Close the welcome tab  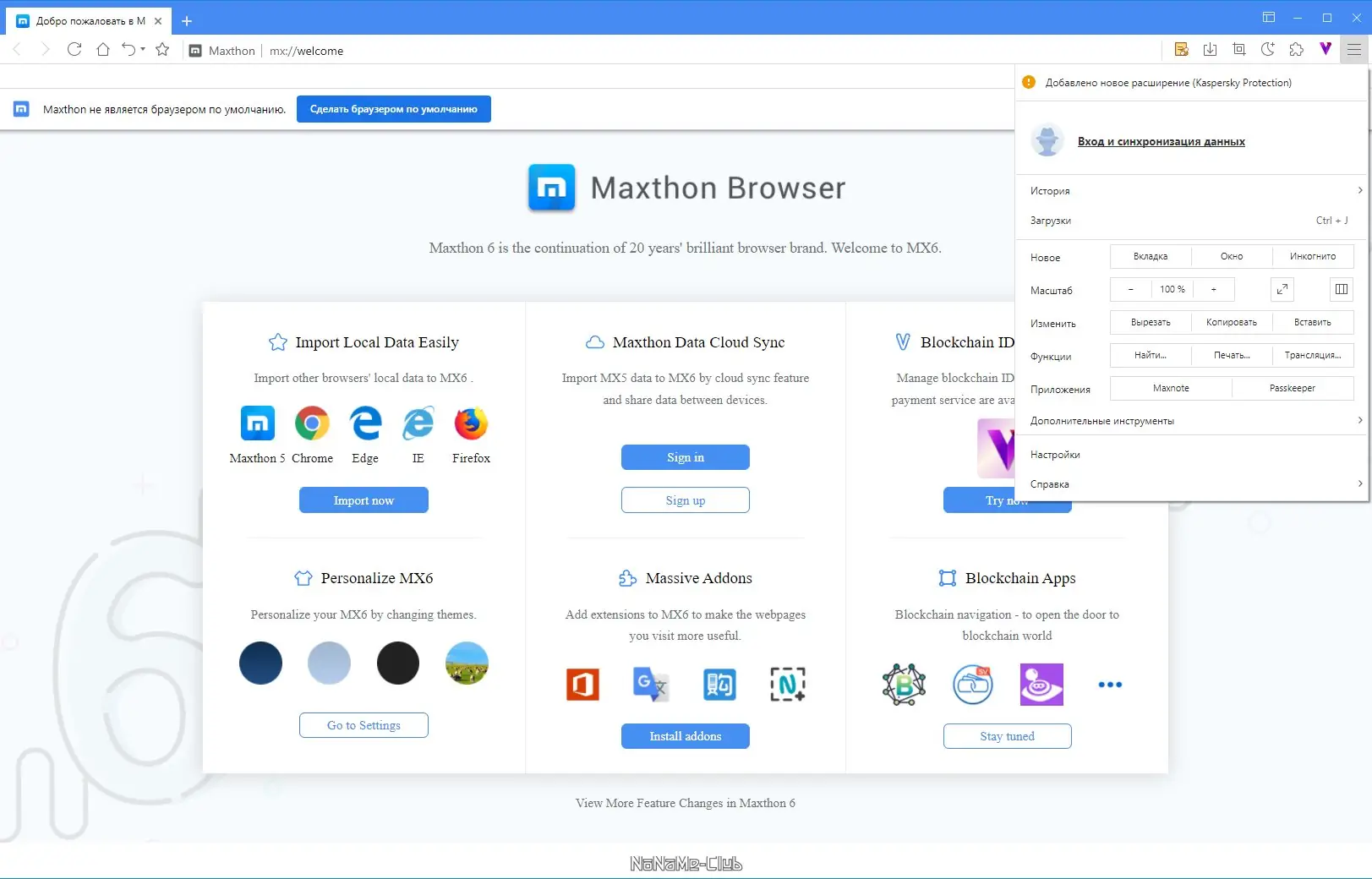pos(158,21)
